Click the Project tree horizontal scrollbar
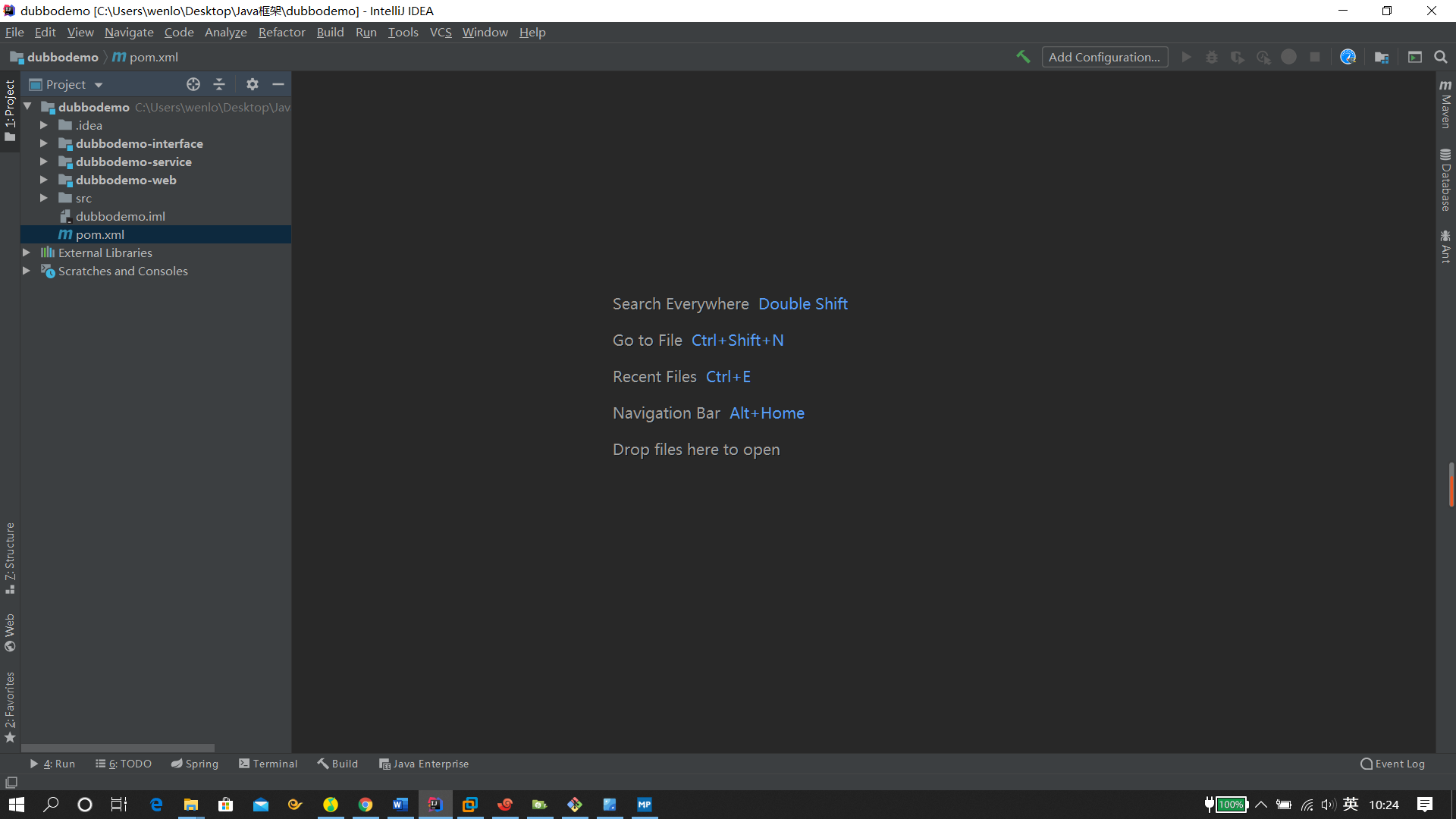The width and height of the screenshot is (1456, 819). (118, 748)
